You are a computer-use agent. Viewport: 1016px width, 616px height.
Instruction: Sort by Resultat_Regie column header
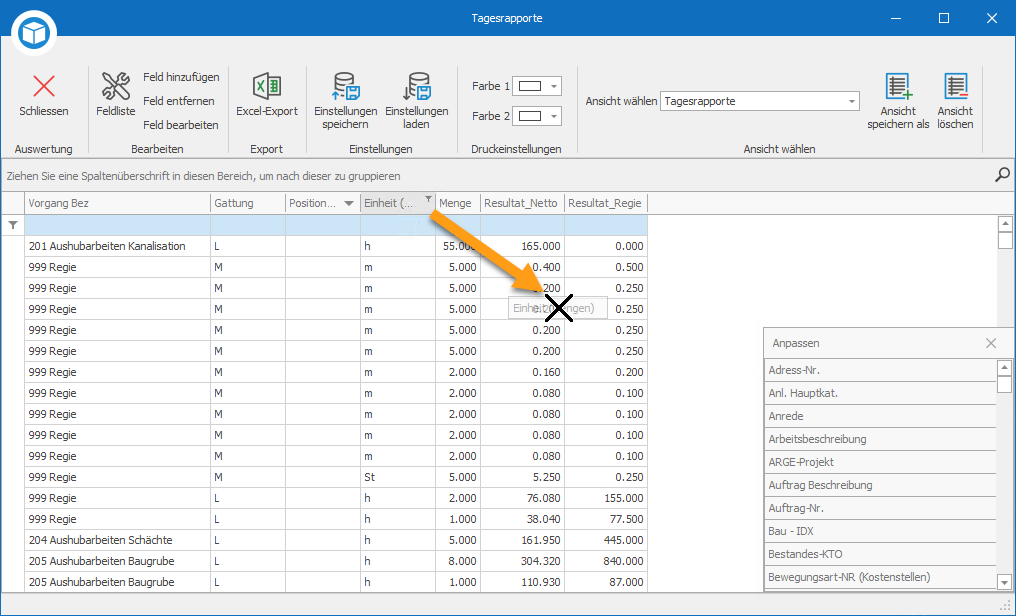click(606, 203)
